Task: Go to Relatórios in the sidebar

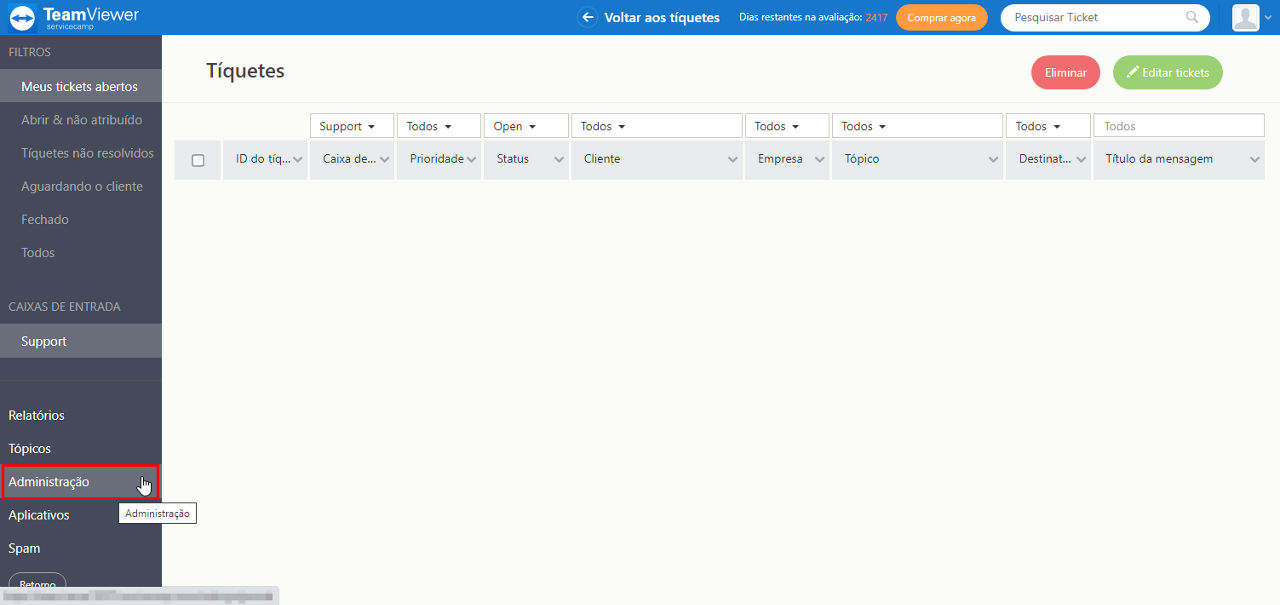Action: click(x=36, y=415)
